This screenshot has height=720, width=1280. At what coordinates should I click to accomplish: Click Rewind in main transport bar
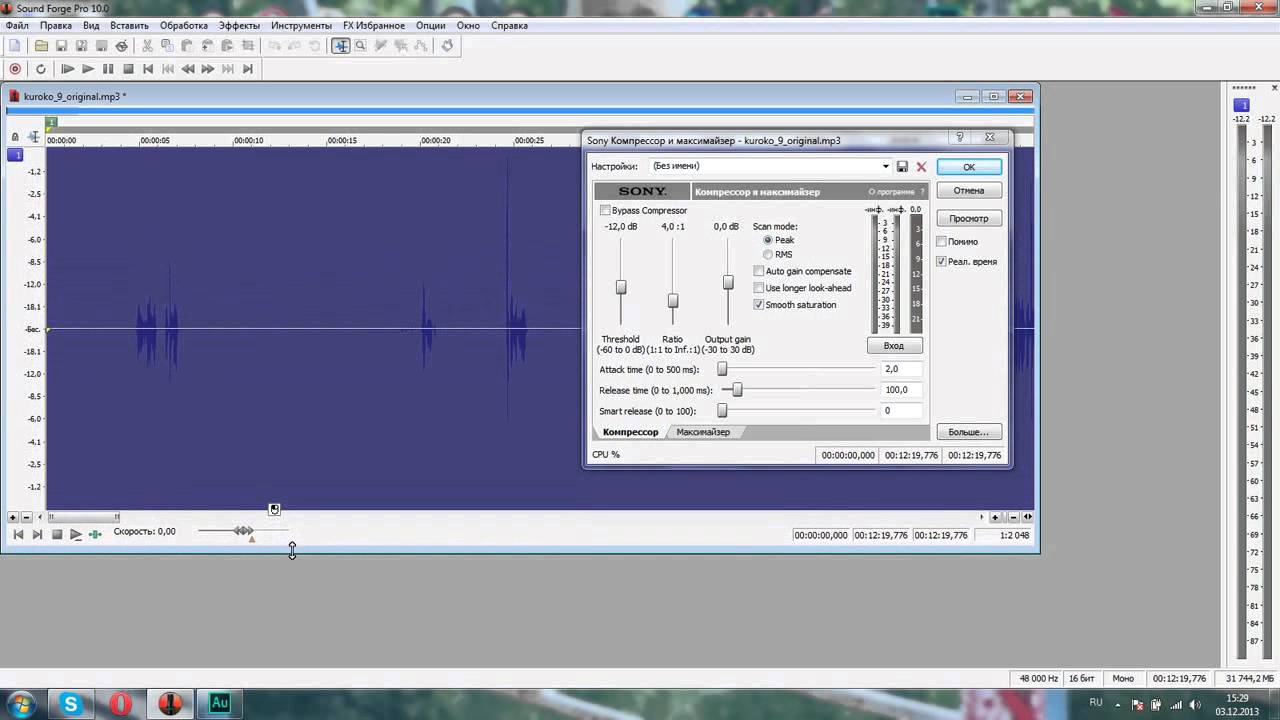tap(187, 69)
